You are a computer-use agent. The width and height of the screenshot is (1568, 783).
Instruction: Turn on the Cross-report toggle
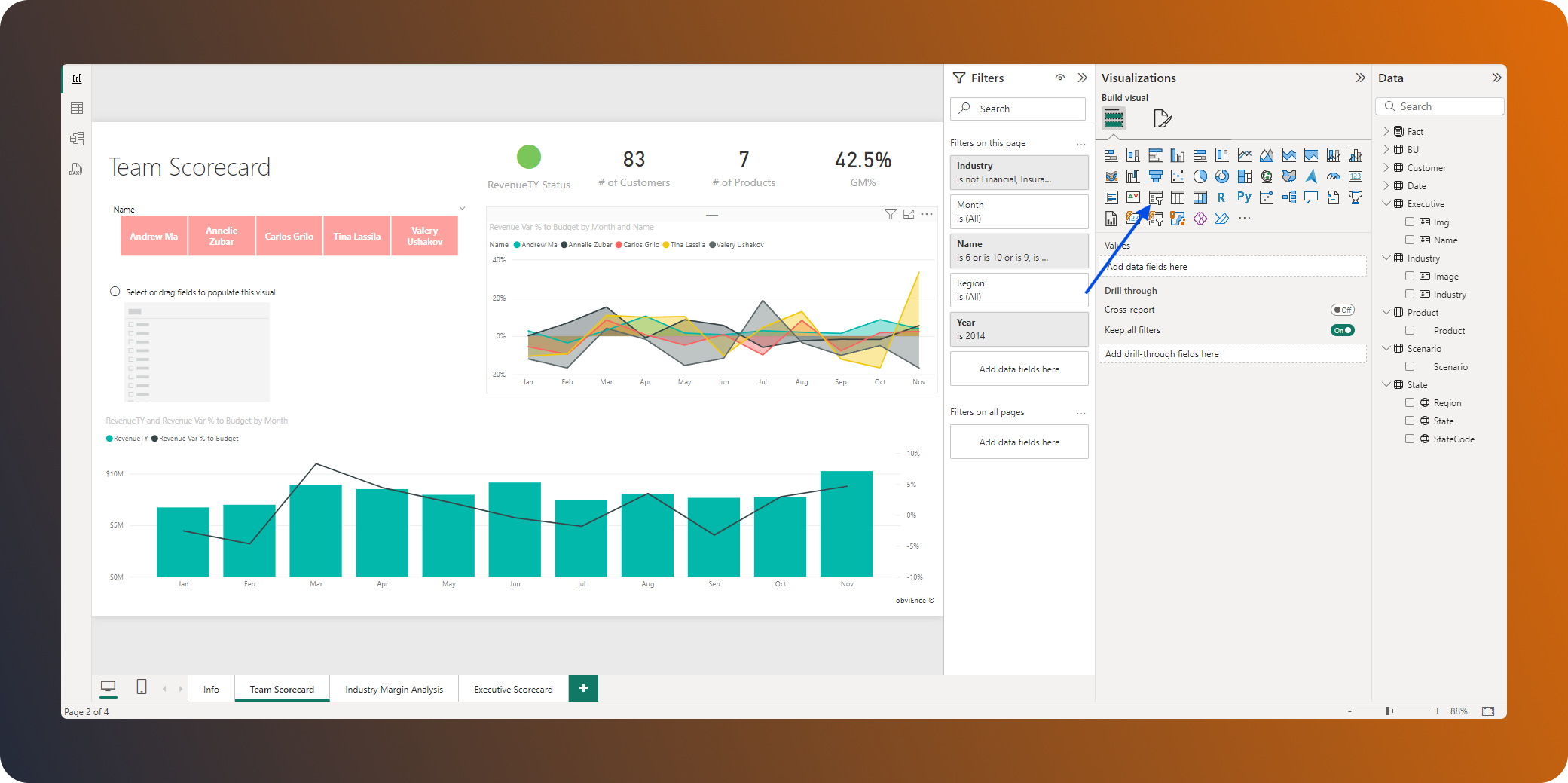1342,310
